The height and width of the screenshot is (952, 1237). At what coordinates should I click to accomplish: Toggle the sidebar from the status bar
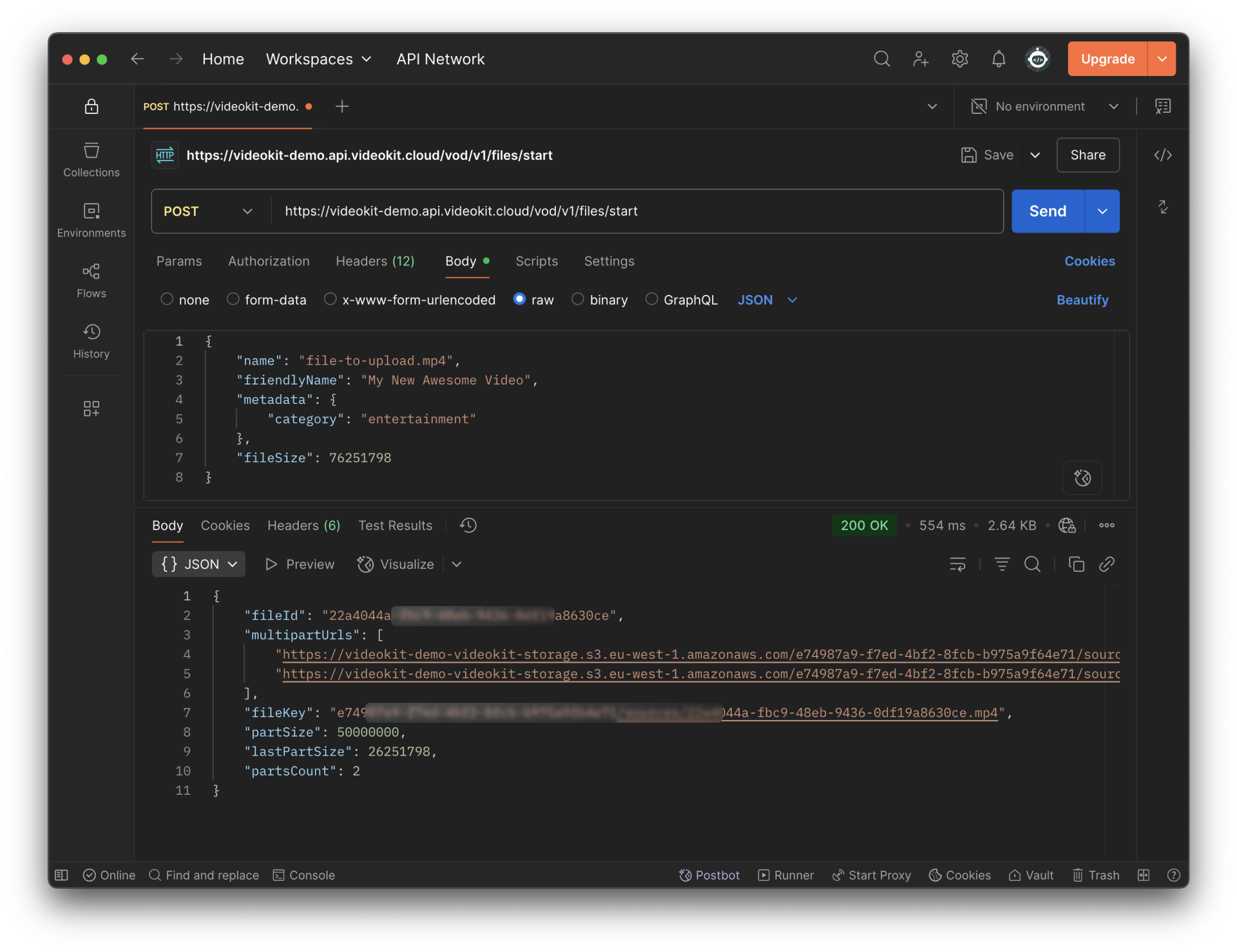(62, 875)
